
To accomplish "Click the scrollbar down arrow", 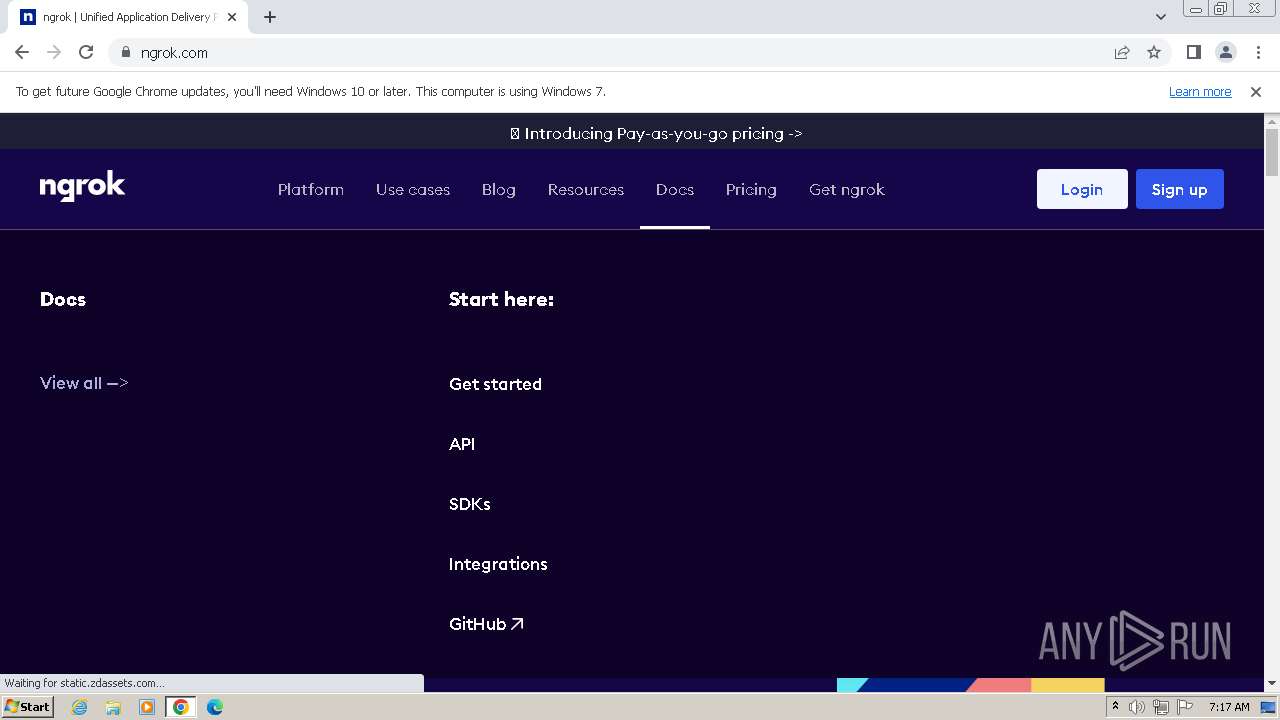I will click(x=1272, y=683).
